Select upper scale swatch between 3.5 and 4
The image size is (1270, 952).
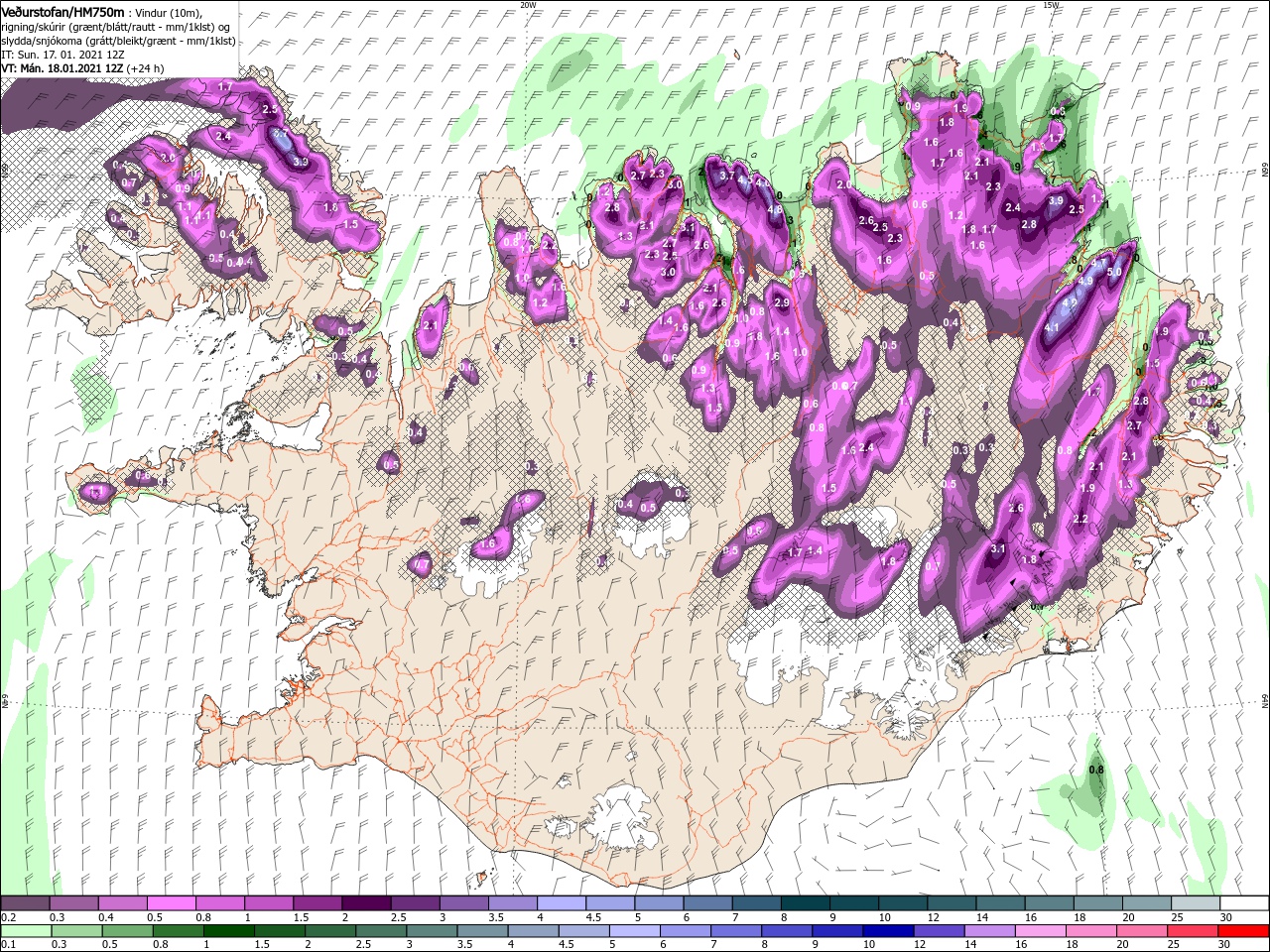pyautogui.click(x=513, y=903)
